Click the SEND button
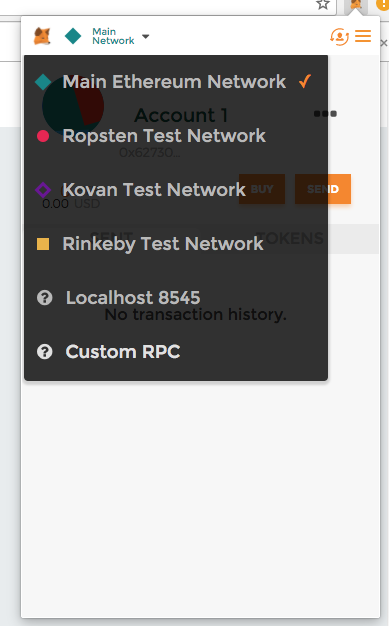This screenshot has width=389, height=626. pyautogui.click(x=323, y=189)
